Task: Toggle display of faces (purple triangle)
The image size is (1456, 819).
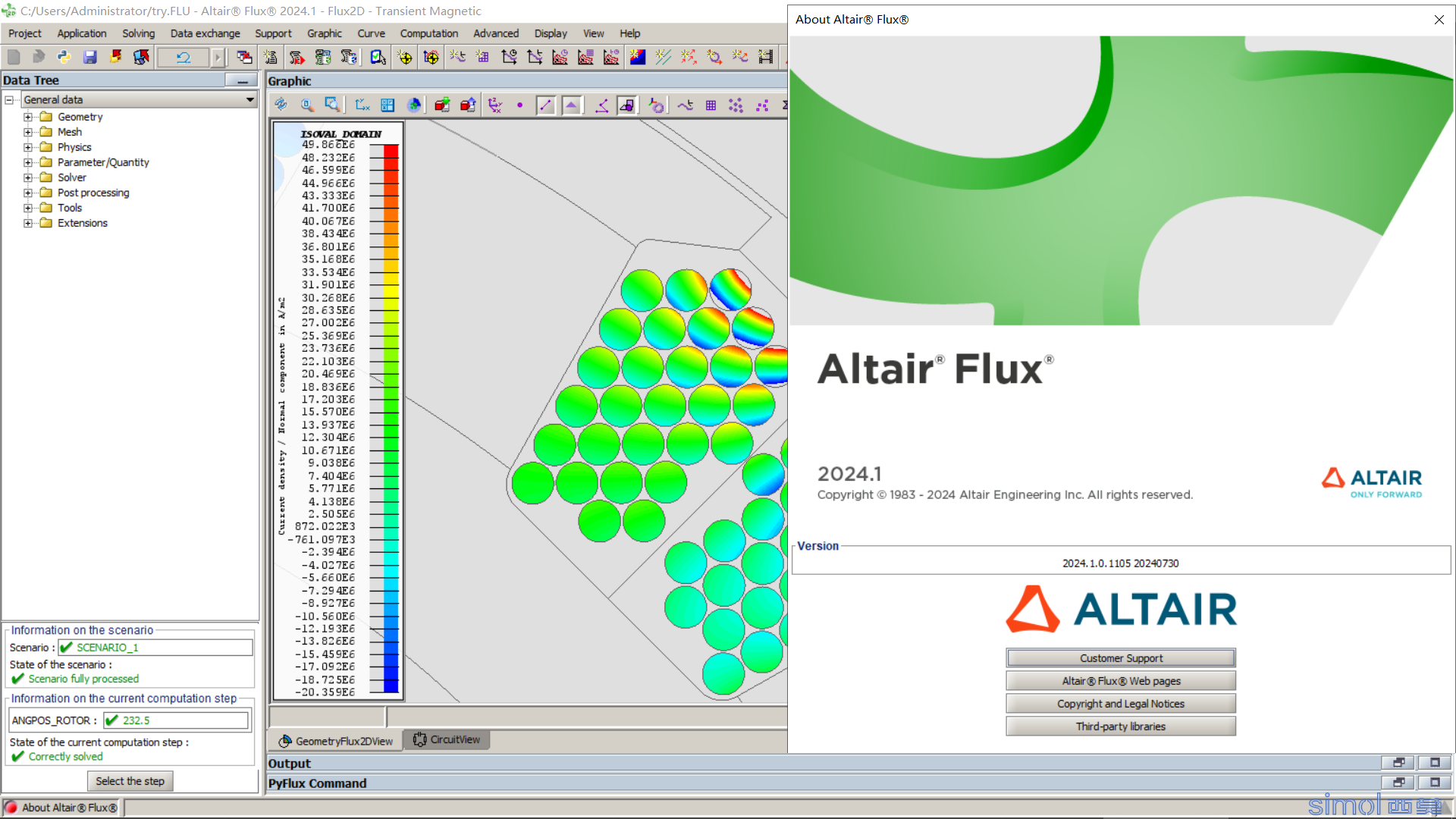Action: click(572, 105)
